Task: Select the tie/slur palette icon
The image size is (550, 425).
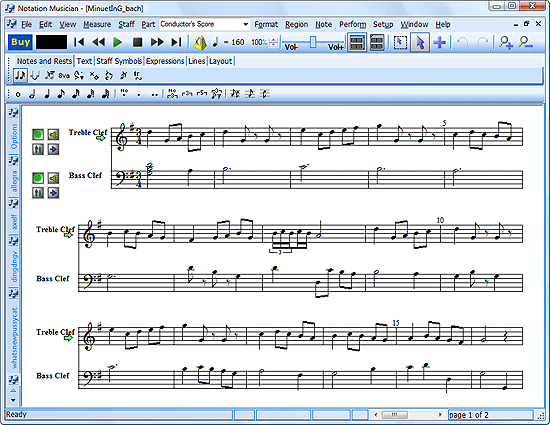Action: [x=35, y=75]
